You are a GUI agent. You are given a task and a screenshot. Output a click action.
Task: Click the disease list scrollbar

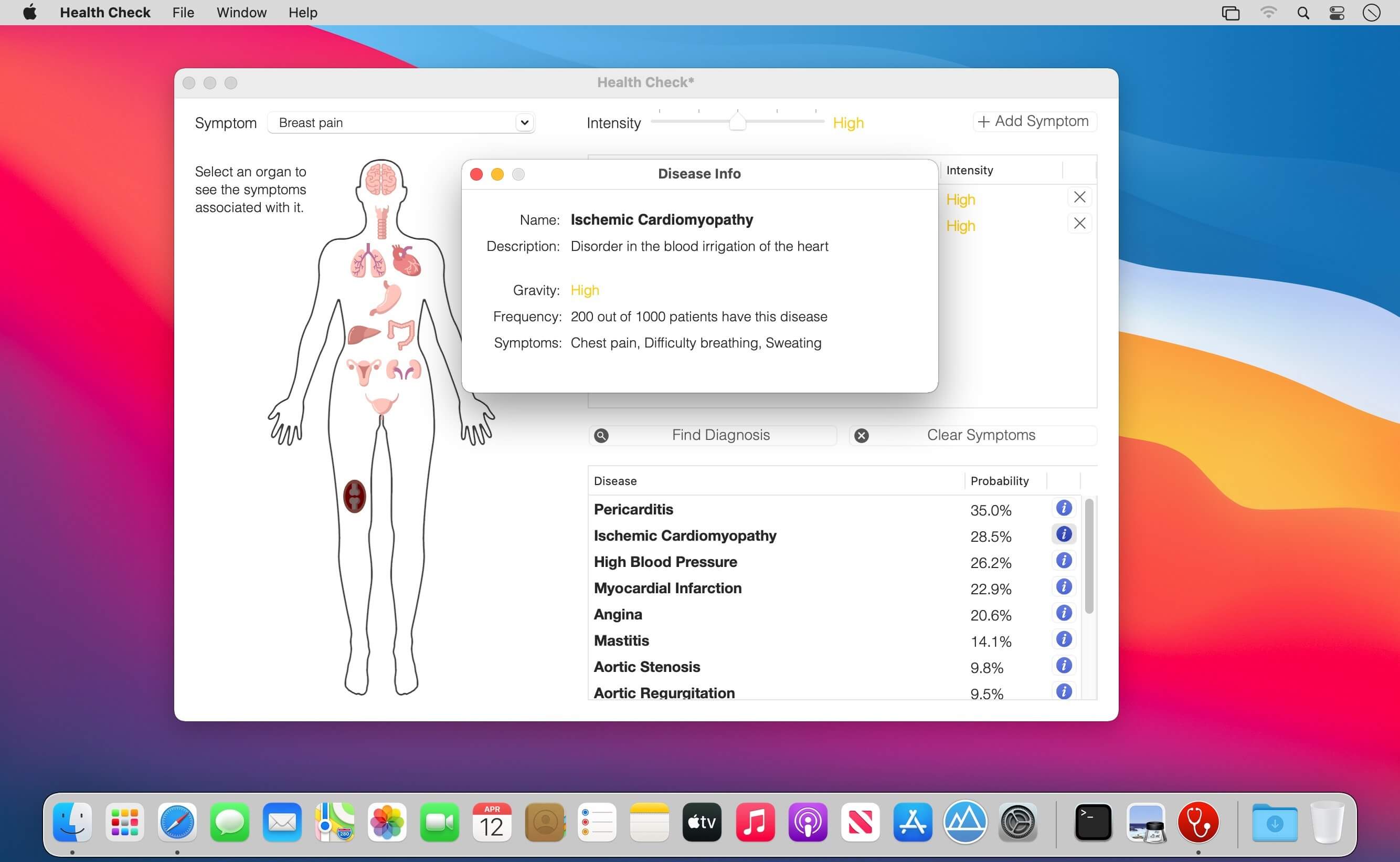click(x=1089, y=556)
